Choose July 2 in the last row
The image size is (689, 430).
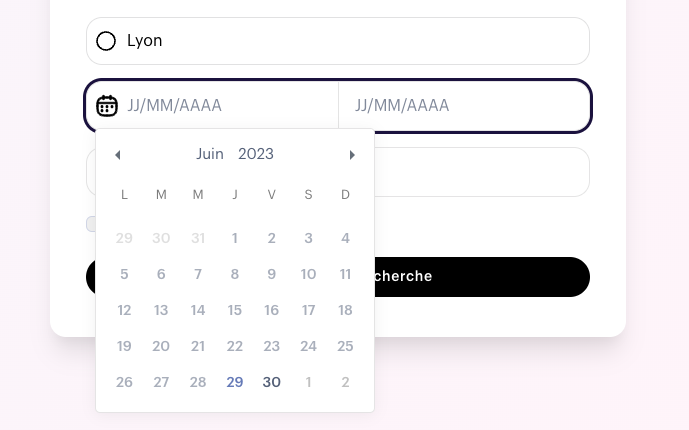click(x=345, y=382)
